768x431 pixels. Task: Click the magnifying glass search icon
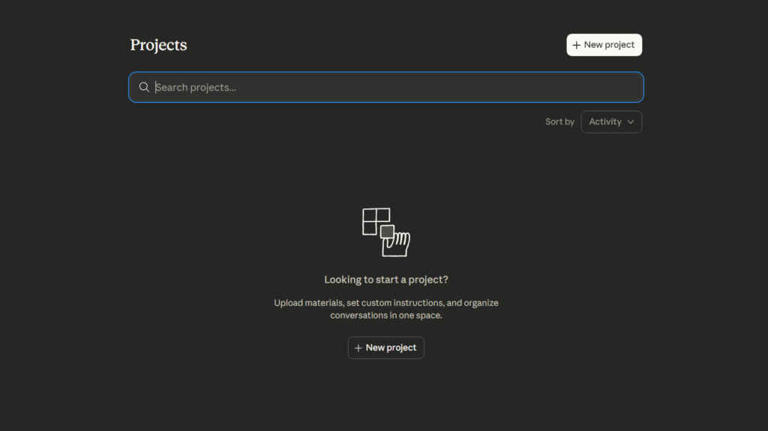coord(144,87)
